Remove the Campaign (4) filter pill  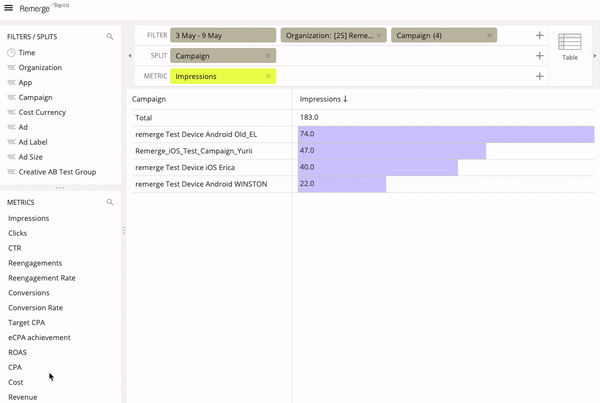[x=489, y=35]
